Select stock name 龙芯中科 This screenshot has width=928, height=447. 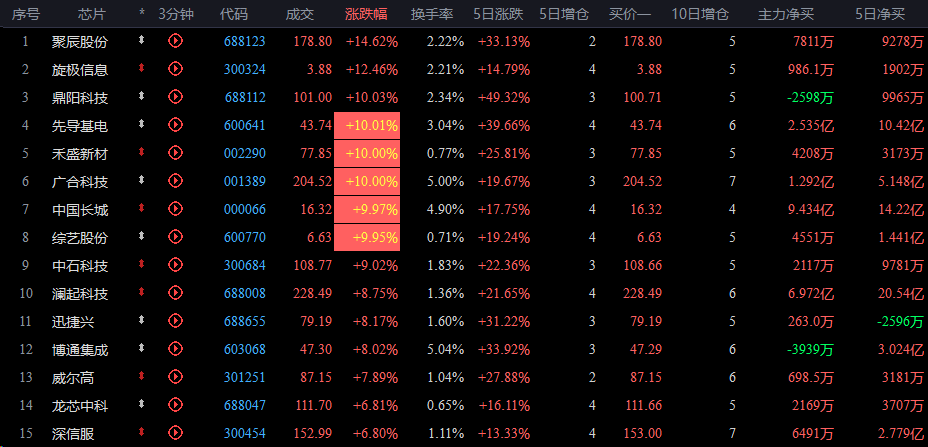[80, 406]
